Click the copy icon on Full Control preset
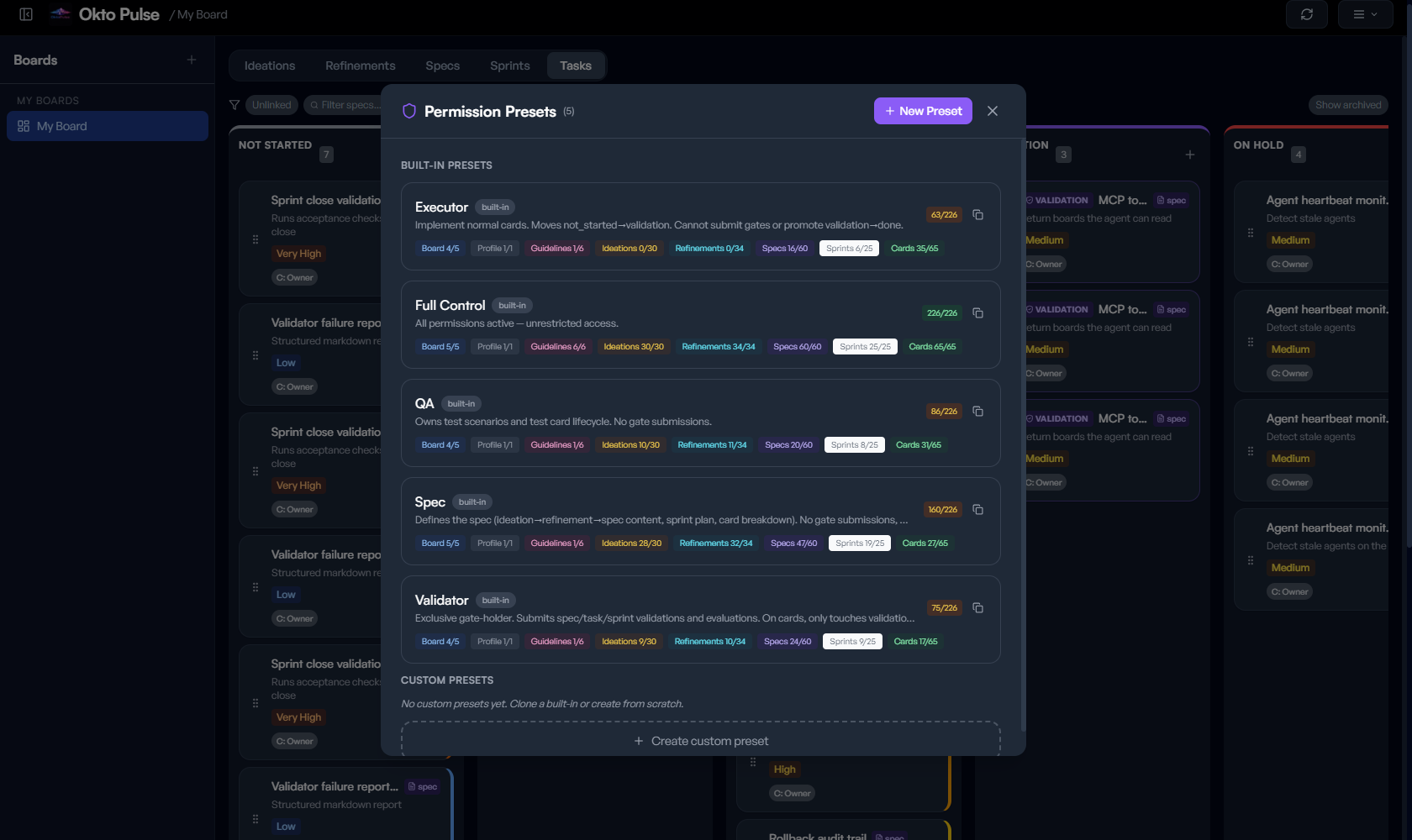1412x840 pixels. [977, 313]
